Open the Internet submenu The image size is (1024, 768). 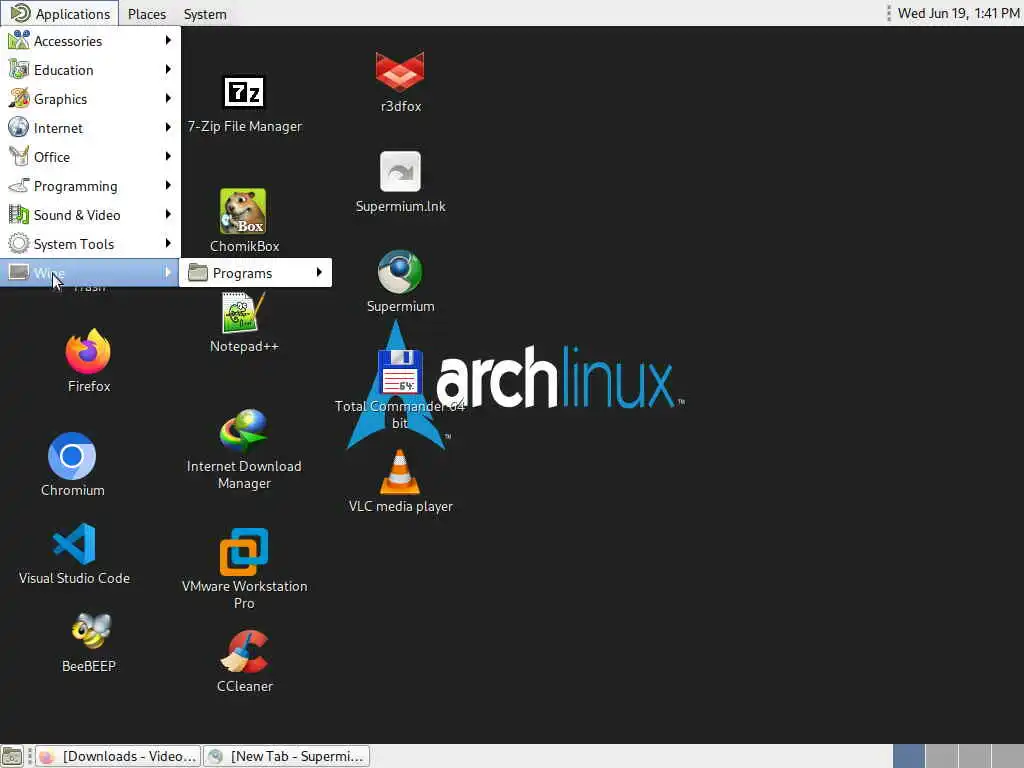(90, 128)
